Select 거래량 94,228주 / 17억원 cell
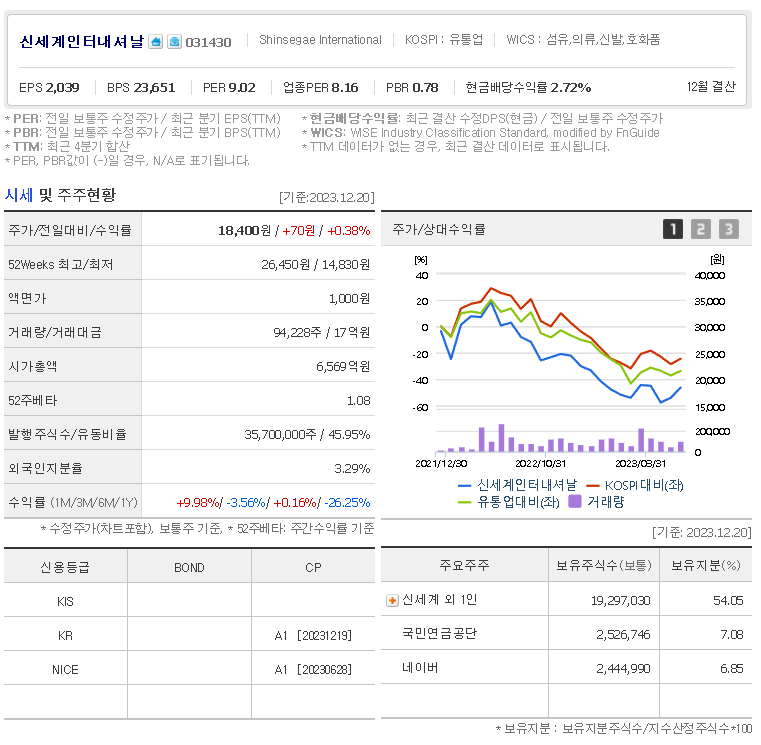The image size is (761, 745). pyautogui.click(x=322, y=332)
